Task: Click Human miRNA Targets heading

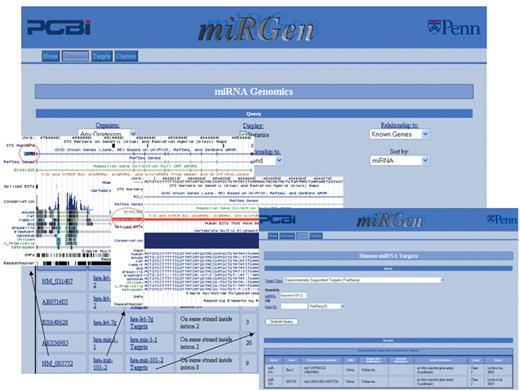Action: [x=388, y=256]
